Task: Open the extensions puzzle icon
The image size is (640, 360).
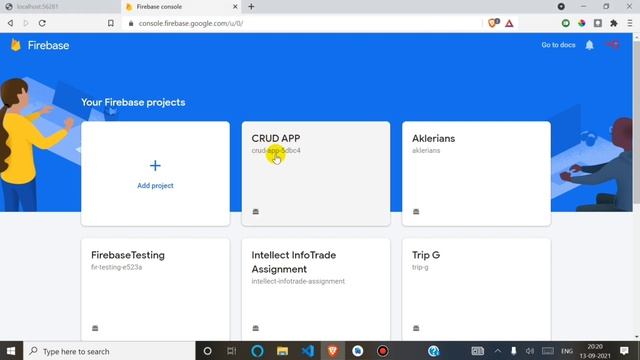Action: pyautogui.click(x=613, y=23)
